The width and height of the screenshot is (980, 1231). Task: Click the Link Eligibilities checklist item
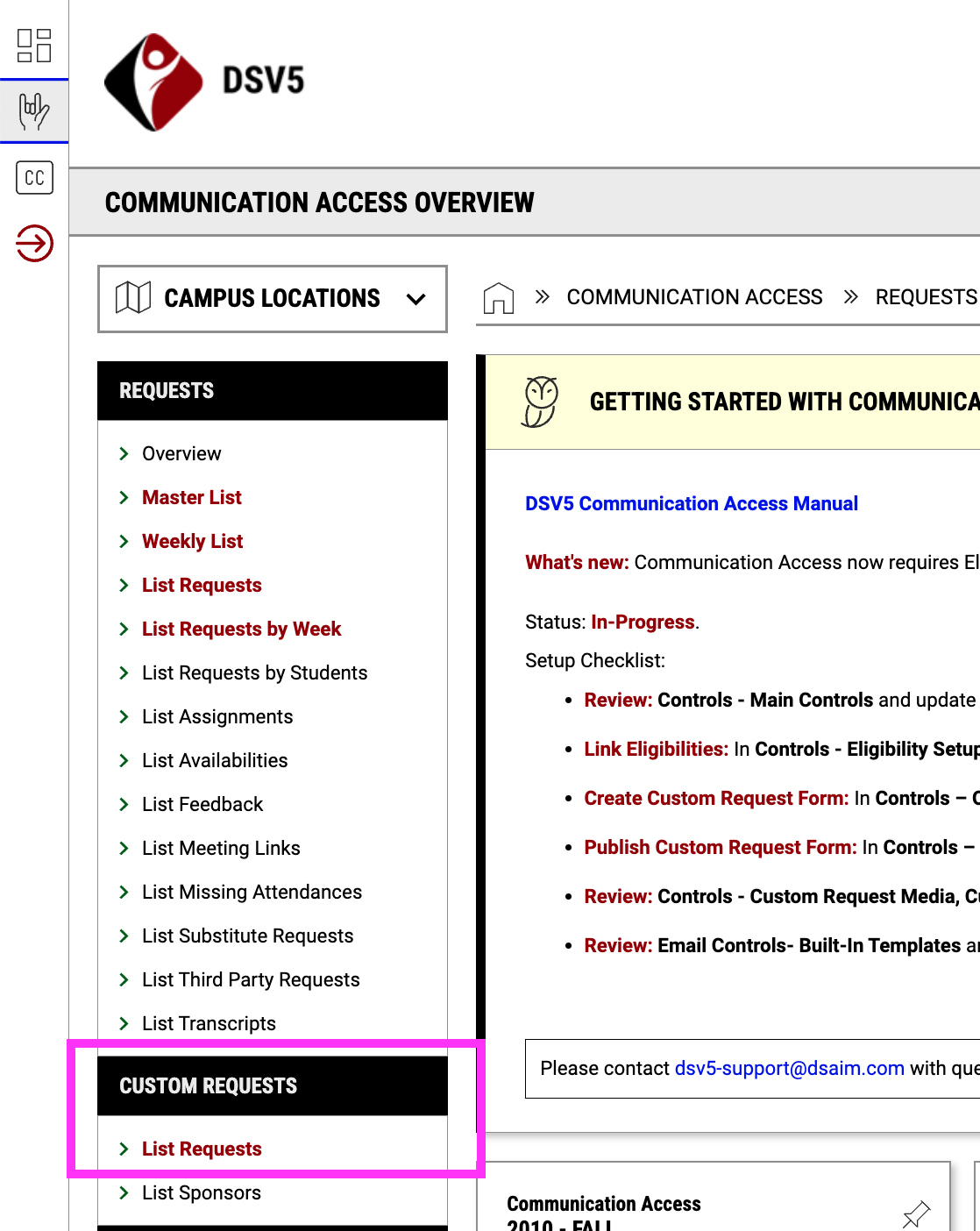[782, 749]
